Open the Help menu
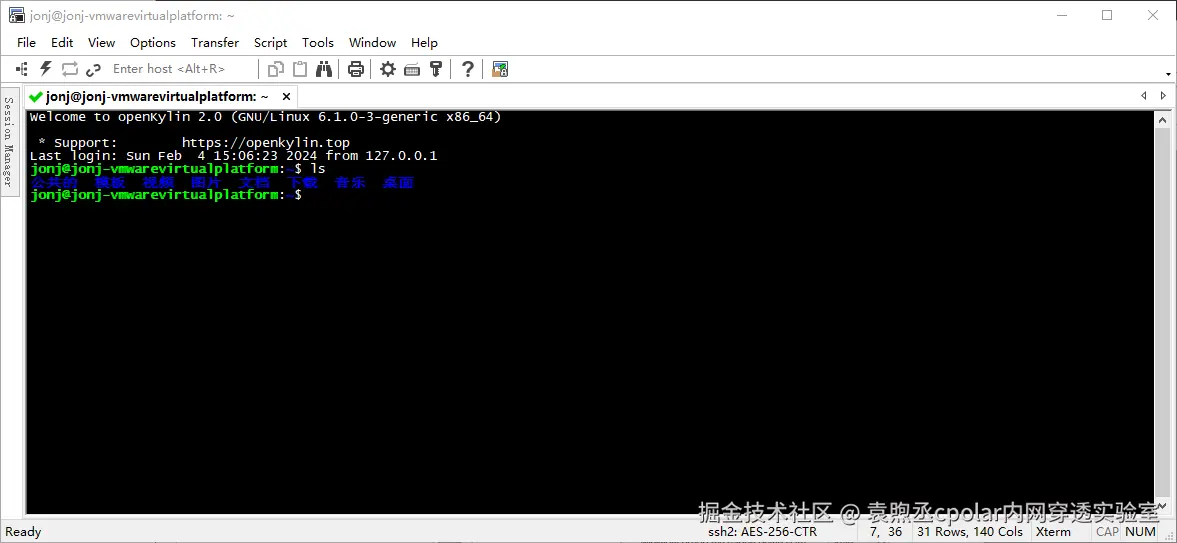1177x543 pixels. [424, 43]
